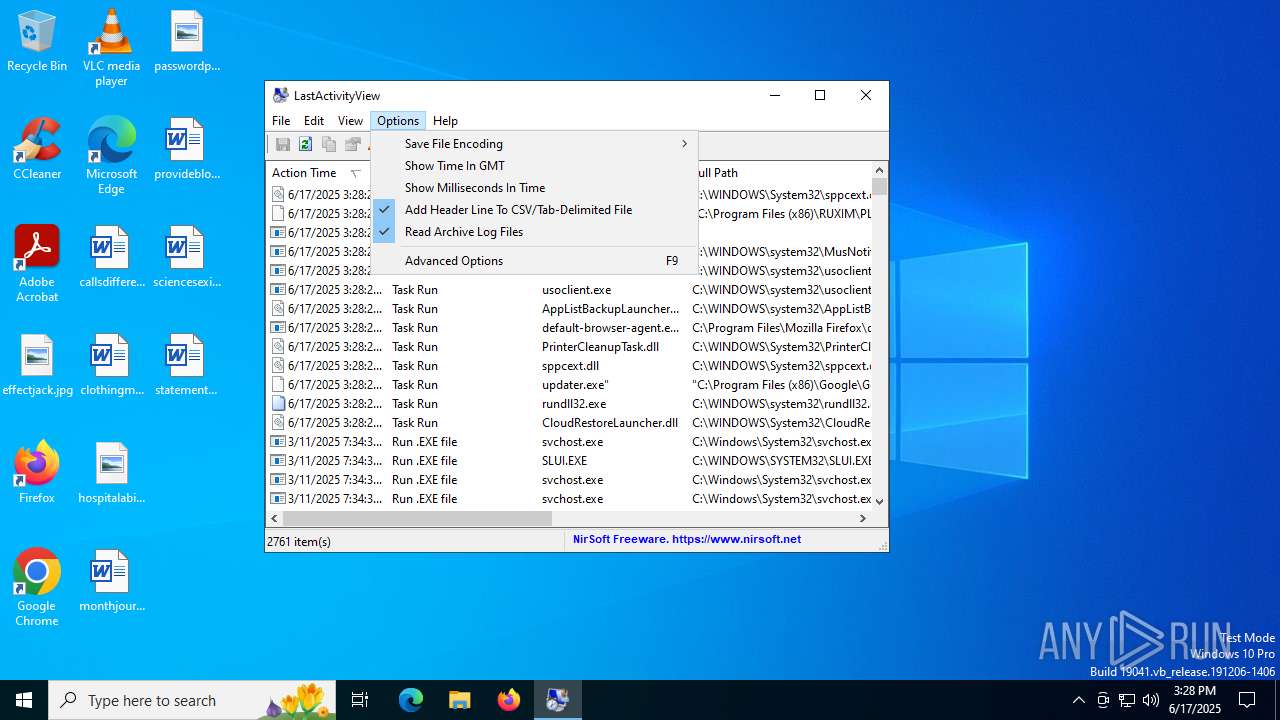Open the Help menu
The height and width of the screenshot is (720, 1280).
tap(445, 121)
